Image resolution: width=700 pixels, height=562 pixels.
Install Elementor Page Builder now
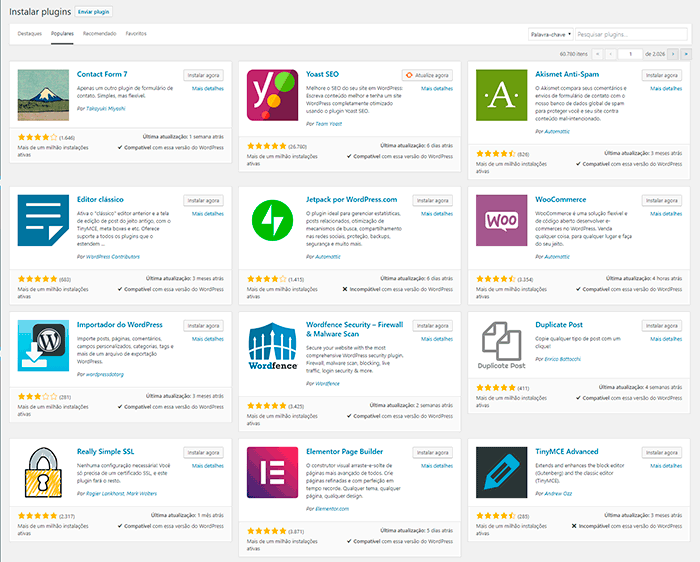coord(433,453)
